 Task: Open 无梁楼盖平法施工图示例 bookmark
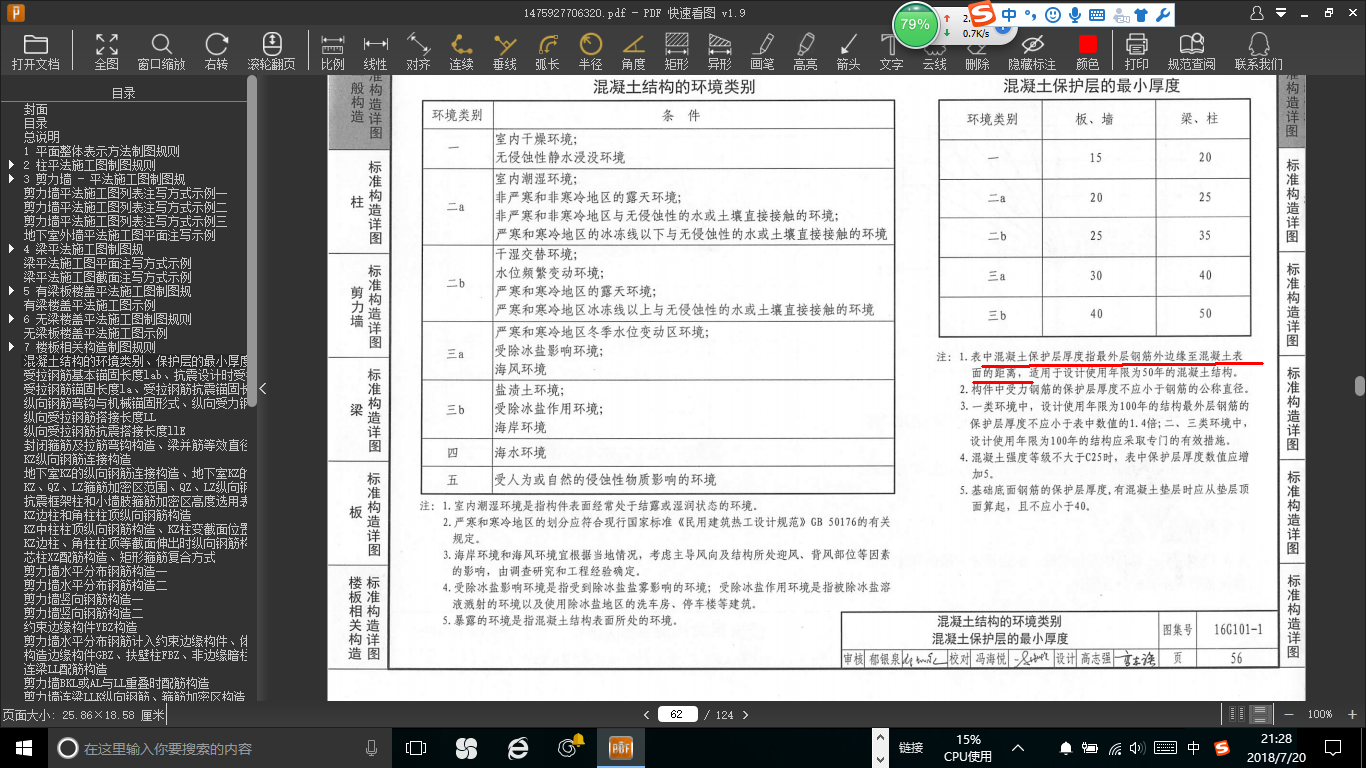[96, 333]
